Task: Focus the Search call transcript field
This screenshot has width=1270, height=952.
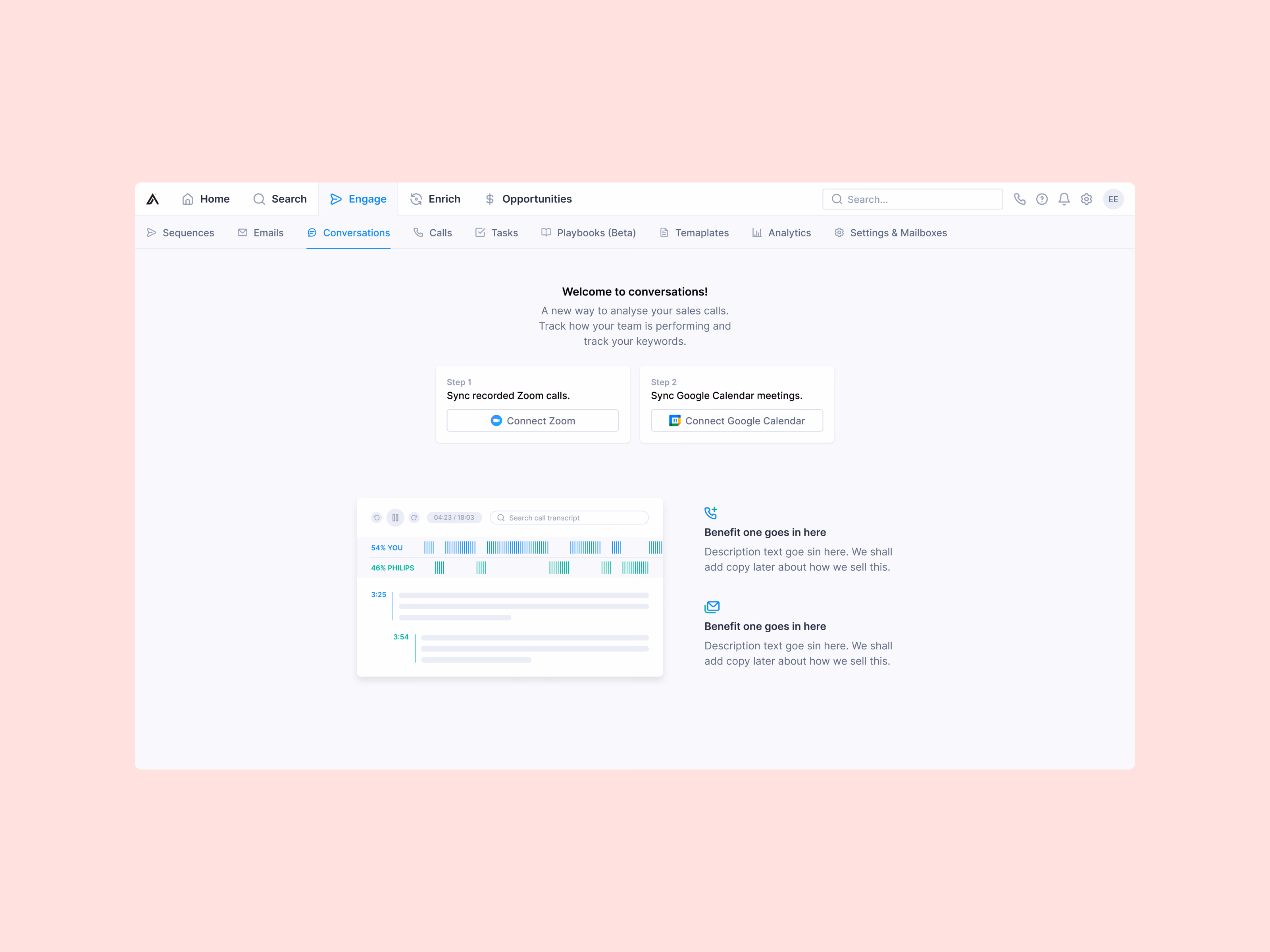Action: pos(569,518)
